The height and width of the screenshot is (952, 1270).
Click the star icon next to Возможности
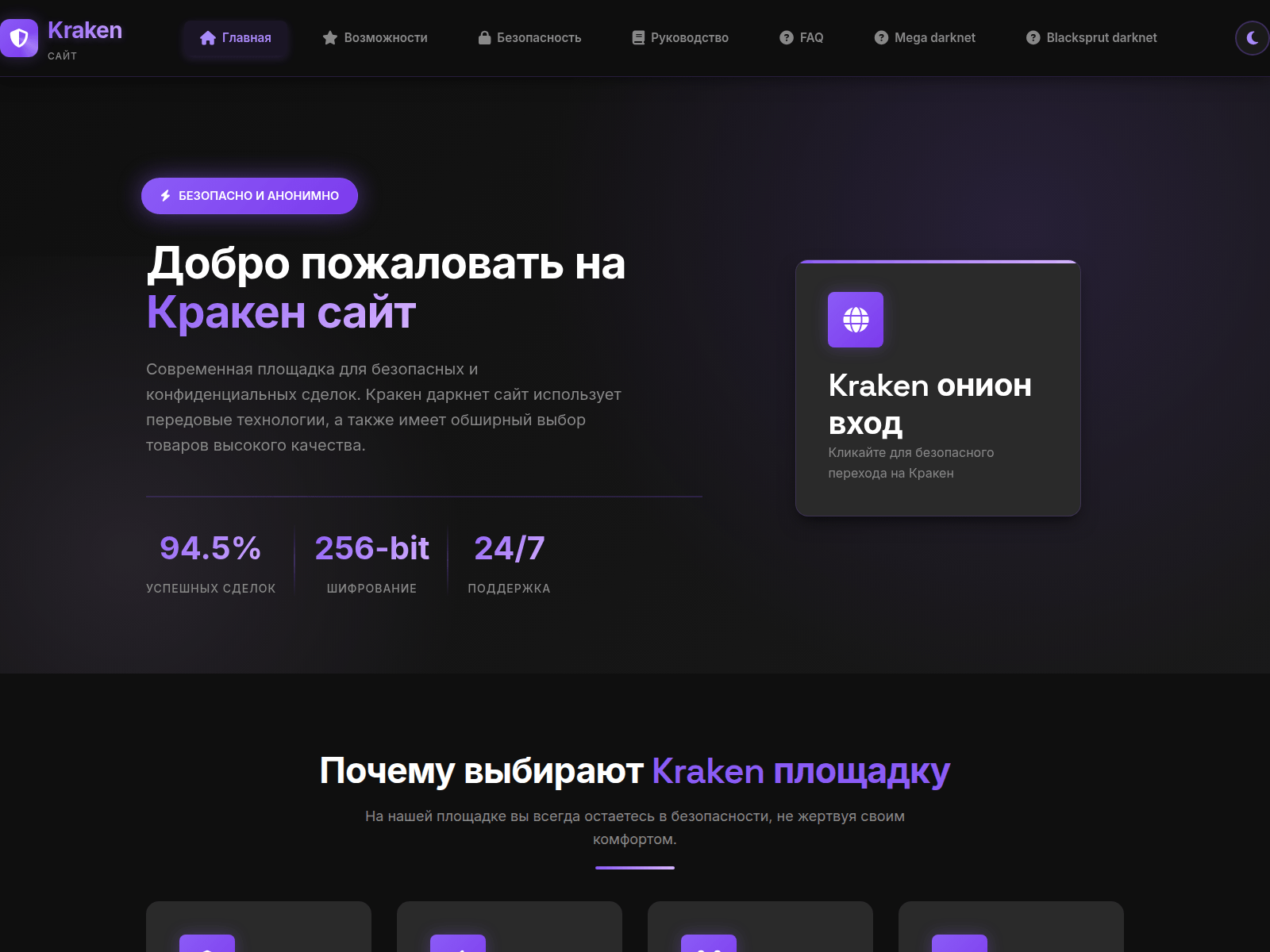pos(330,38)
